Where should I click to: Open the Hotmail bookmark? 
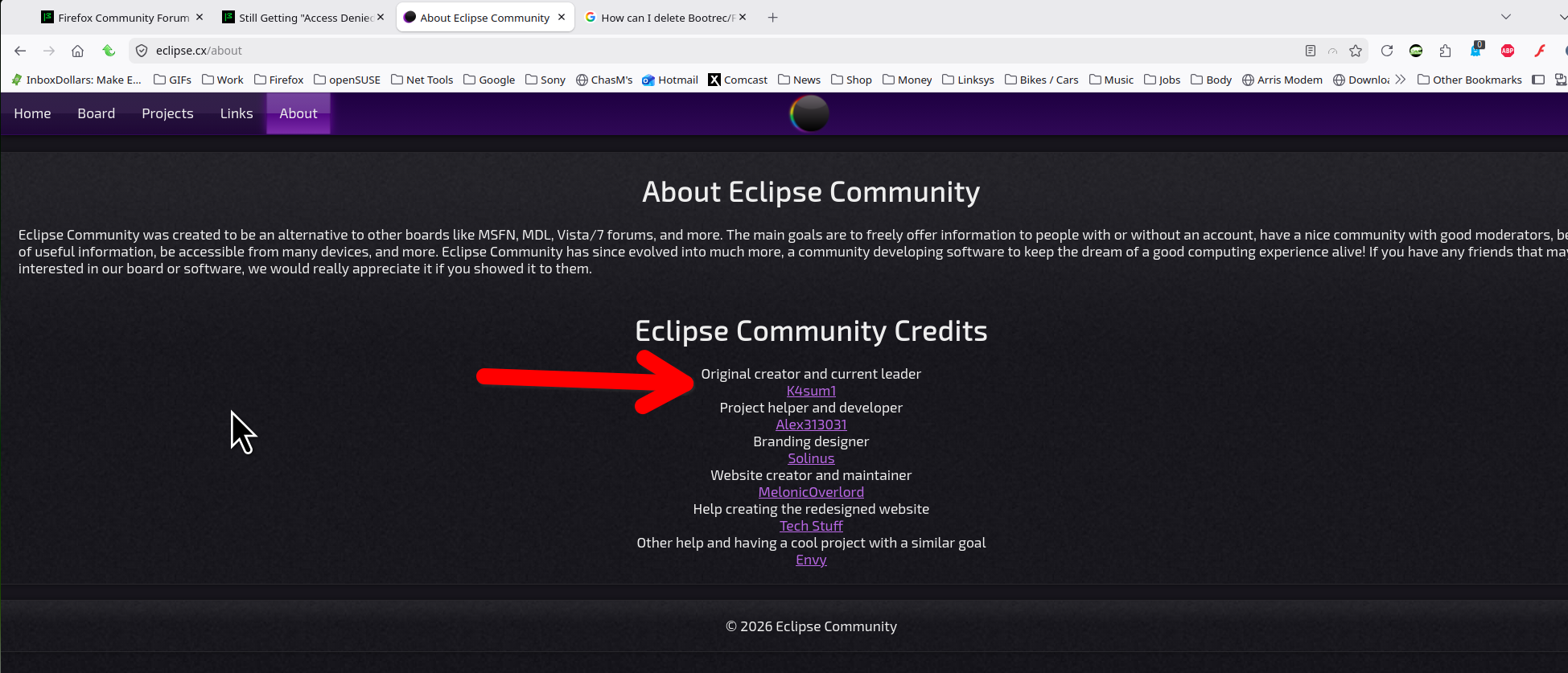(670, 80)
